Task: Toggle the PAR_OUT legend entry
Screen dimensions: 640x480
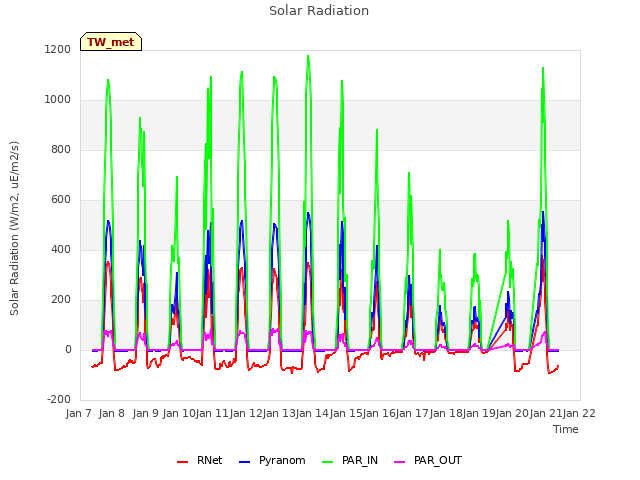Action: tap(428, 460)
